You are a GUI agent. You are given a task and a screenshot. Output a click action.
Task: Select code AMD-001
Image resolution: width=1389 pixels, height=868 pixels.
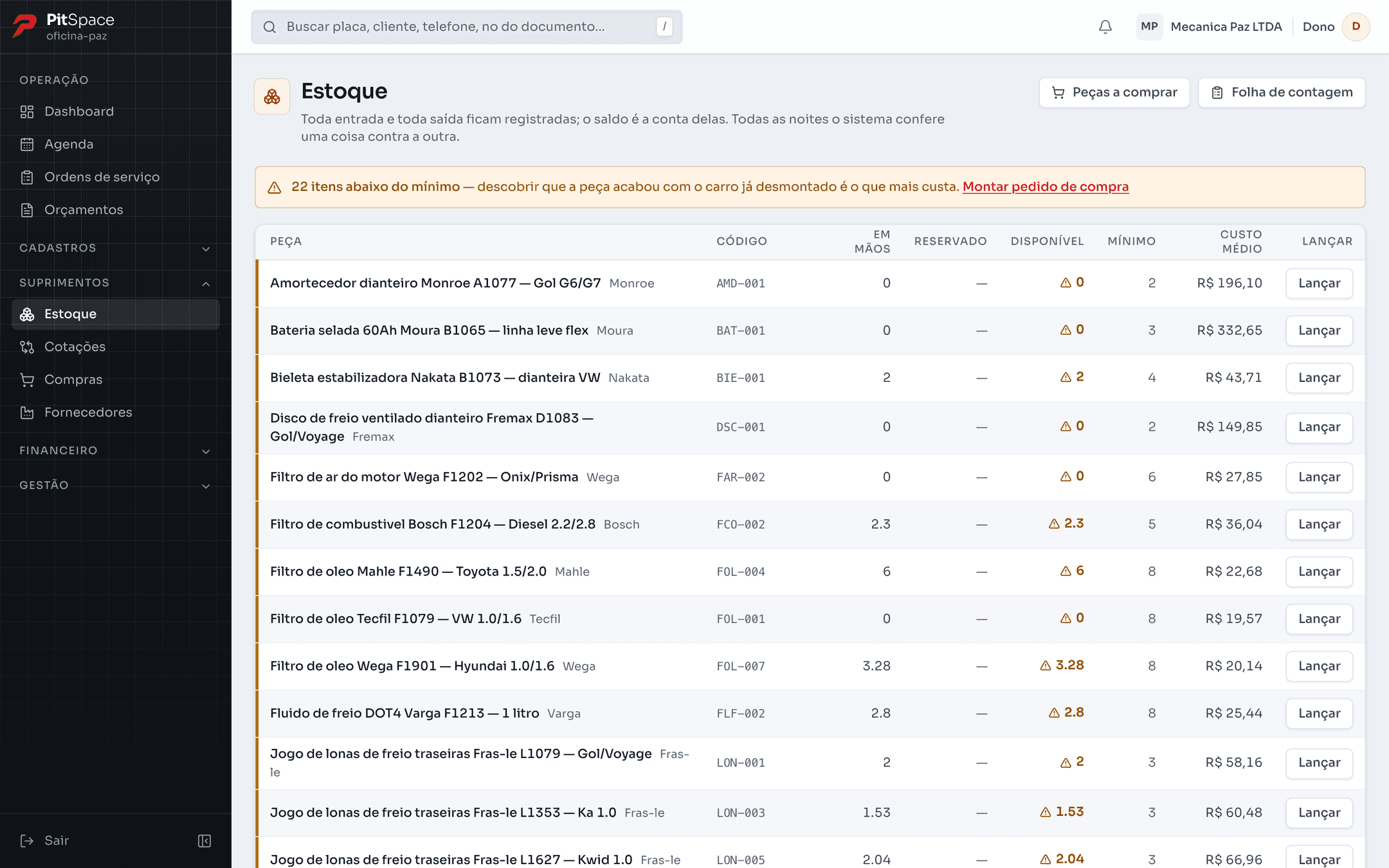click(x=741, y=284)
